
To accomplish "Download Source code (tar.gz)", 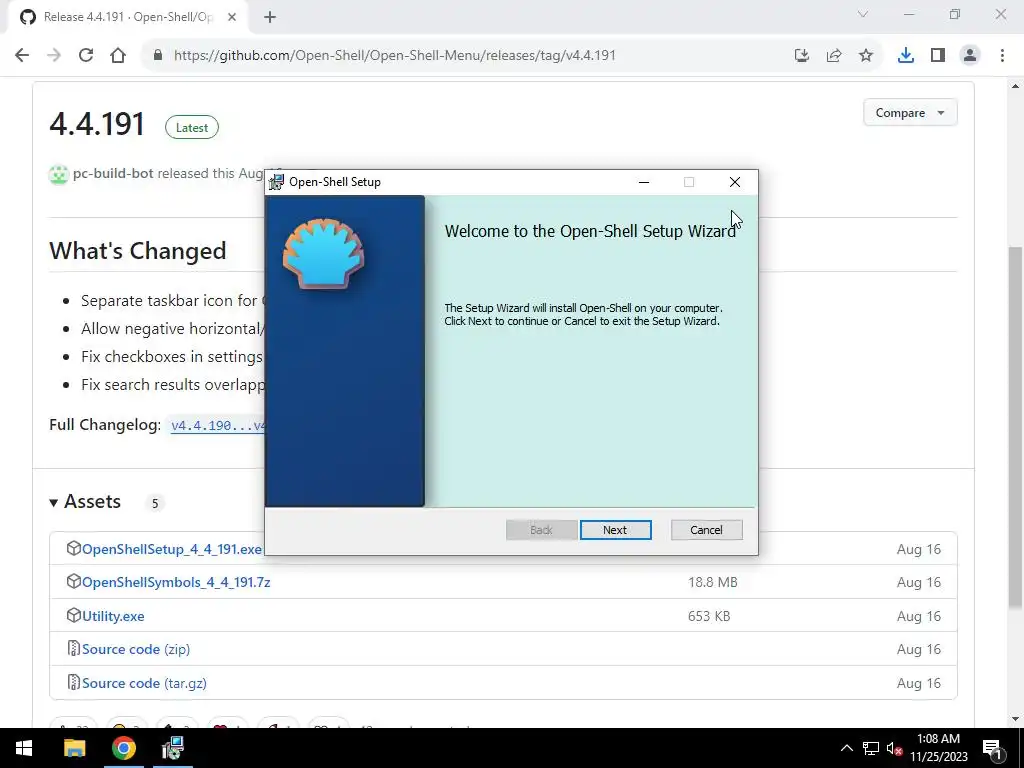I will (144, 683).
